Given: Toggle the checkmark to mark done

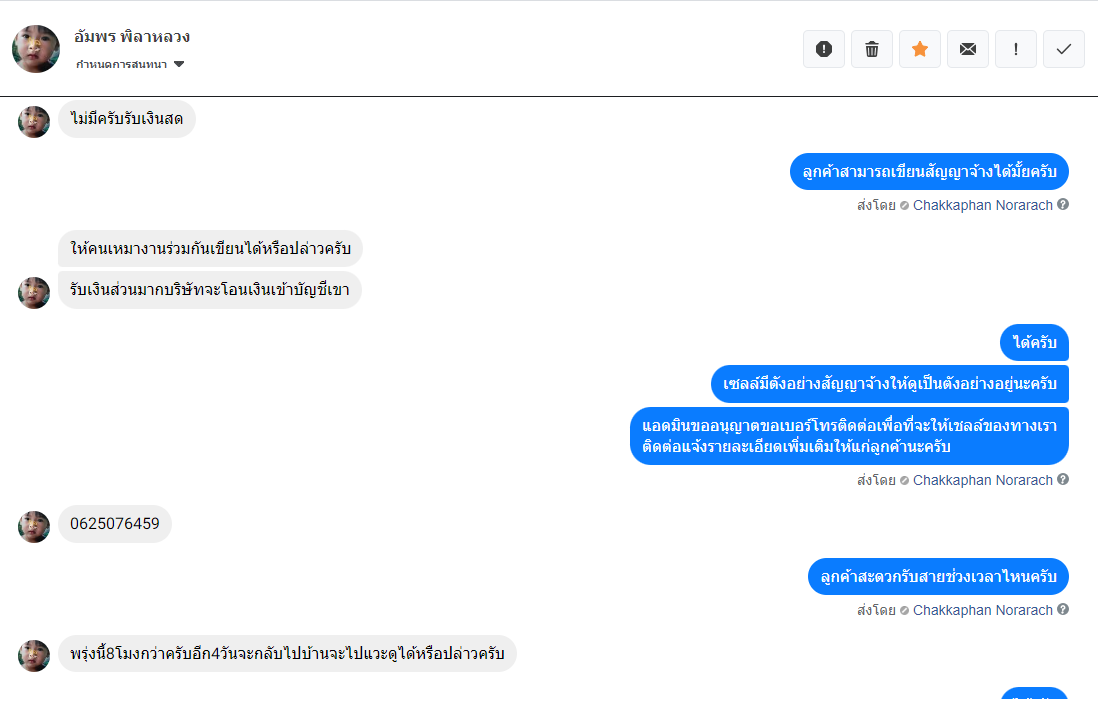Looking at the screenshot, I should (x=1064, y=49).
